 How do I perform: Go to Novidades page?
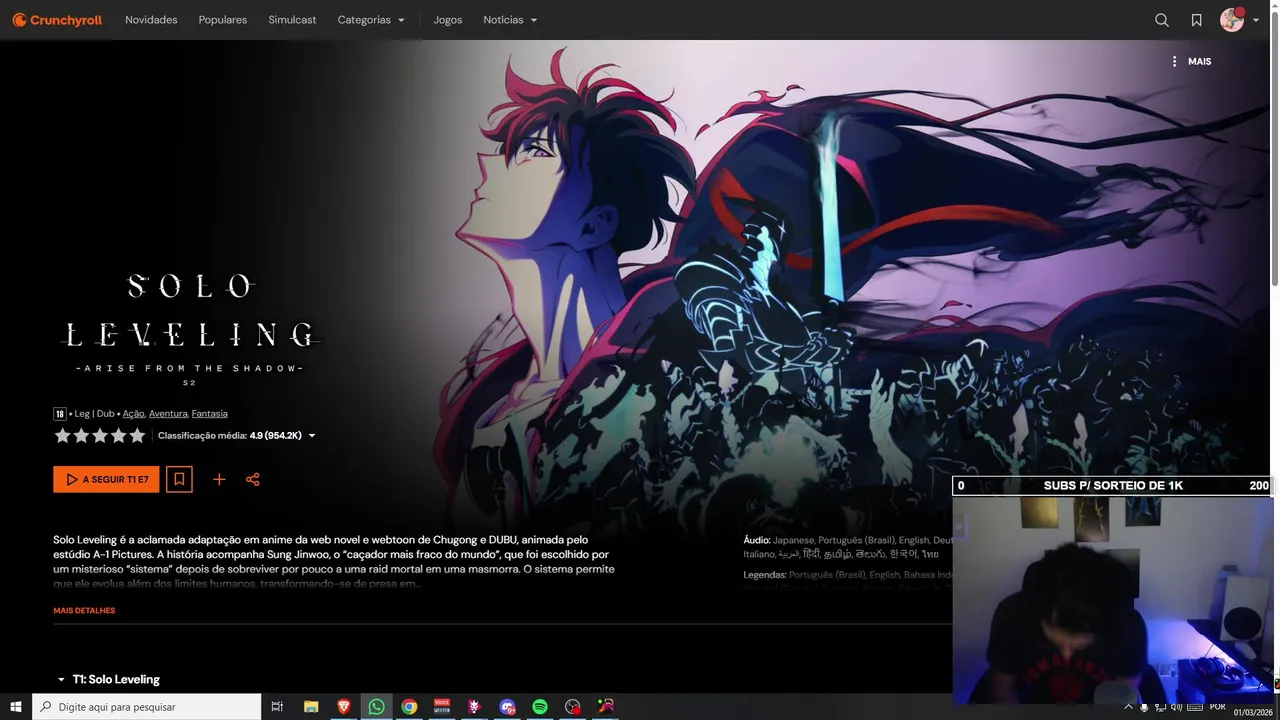(151, 20)
